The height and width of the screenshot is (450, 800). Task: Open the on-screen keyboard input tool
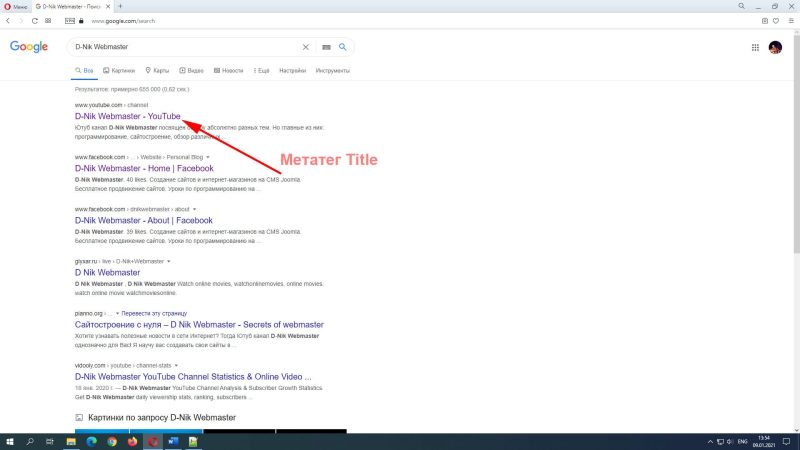[326, 47]
